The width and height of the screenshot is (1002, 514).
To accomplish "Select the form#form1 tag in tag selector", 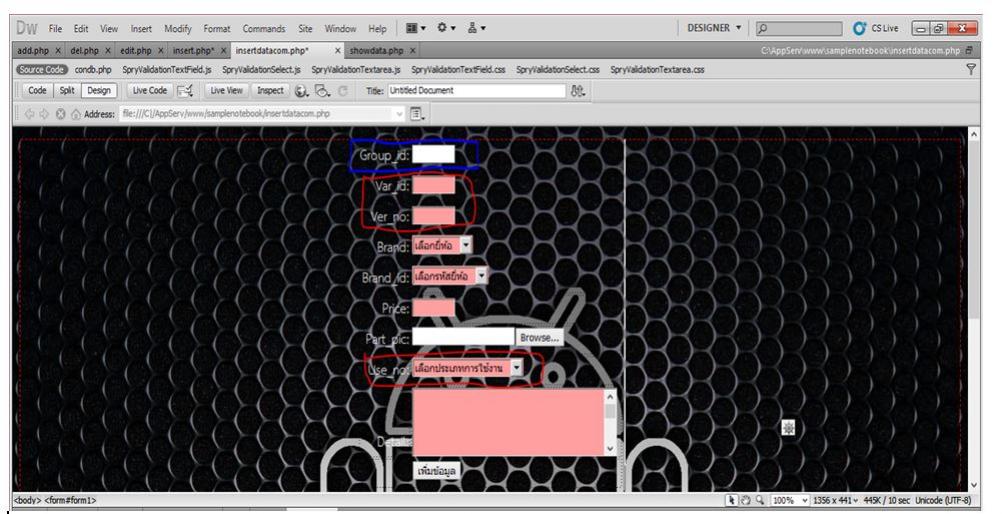I will (69, 501).
